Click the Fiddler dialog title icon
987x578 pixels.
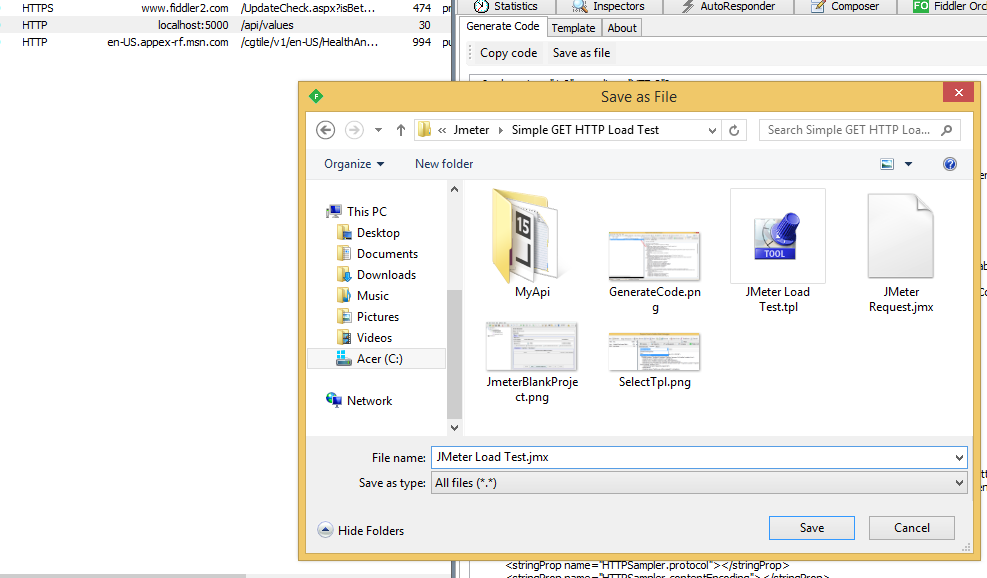[x=316, y=96]
